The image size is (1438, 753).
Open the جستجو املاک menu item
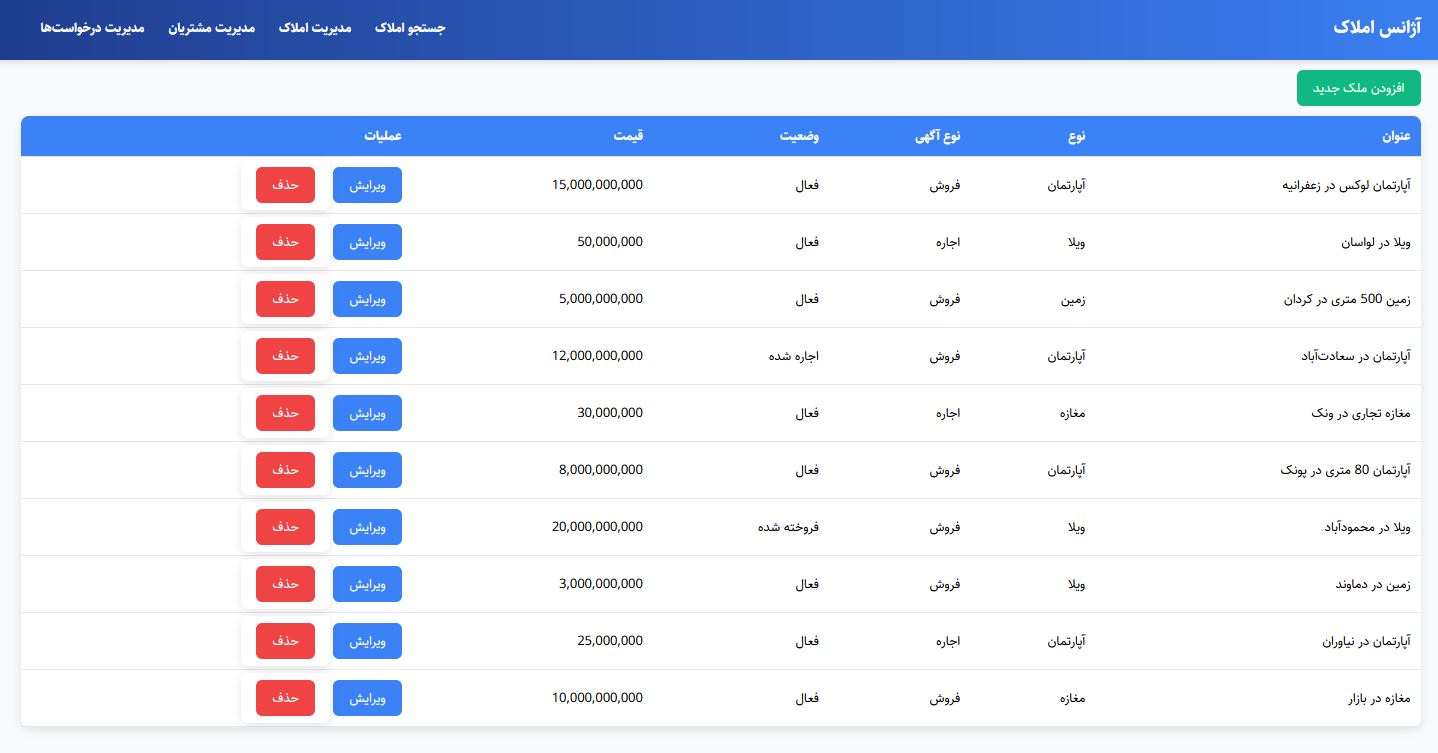pyautogui.click(x=410, y=28)
